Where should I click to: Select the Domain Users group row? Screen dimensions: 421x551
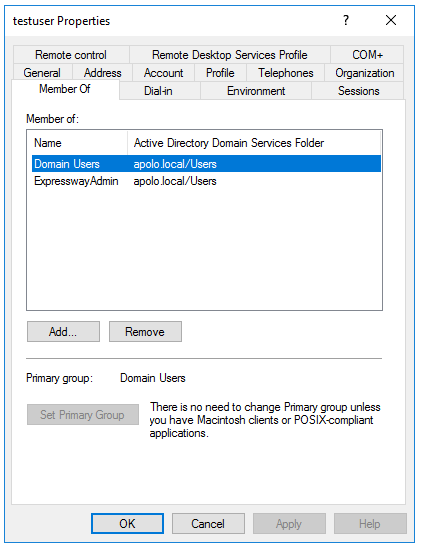click(x=206, y=164)
